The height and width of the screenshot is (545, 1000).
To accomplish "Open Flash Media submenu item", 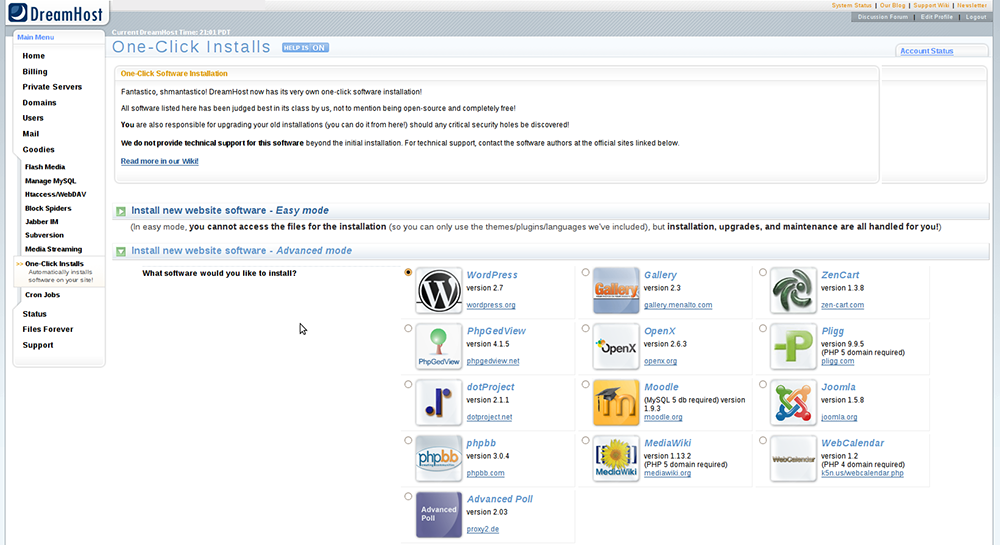I will click(x=45, y=167).
